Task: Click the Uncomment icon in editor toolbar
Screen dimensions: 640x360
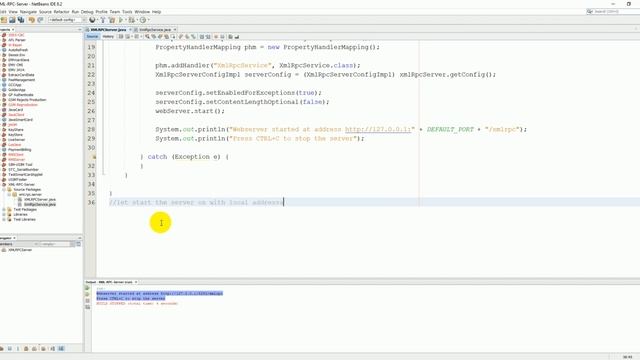Action: click(237, 37)
